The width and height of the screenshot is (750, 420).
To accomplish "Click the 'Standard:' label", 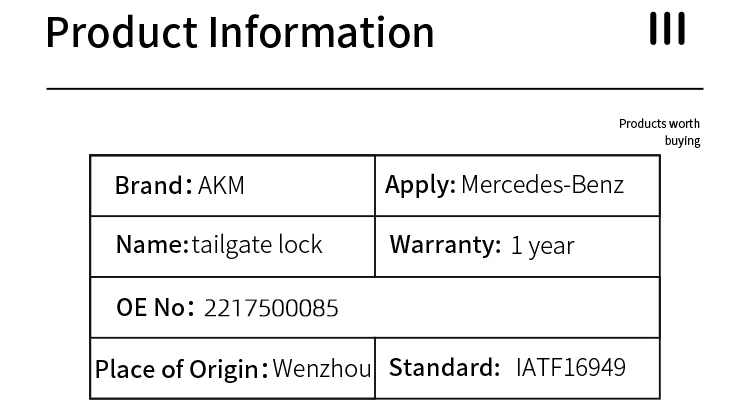I will (444, 367).
